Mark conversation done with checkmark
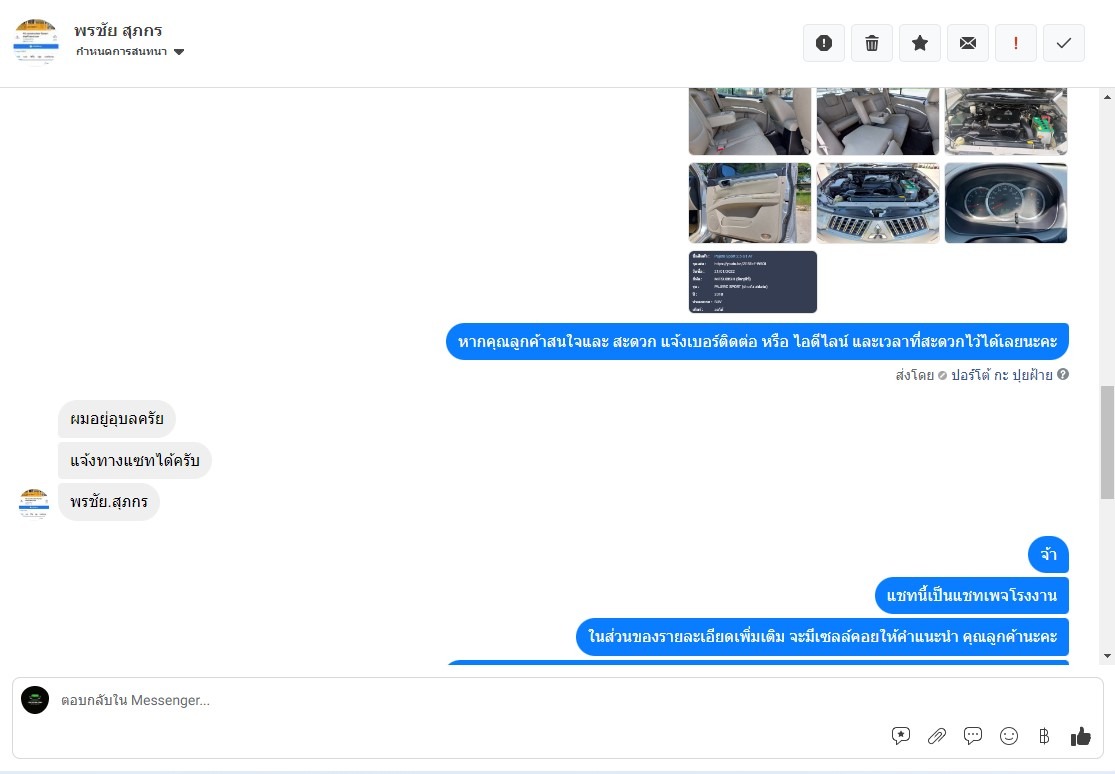The image size is (1115, 774). pos(1064,43)
